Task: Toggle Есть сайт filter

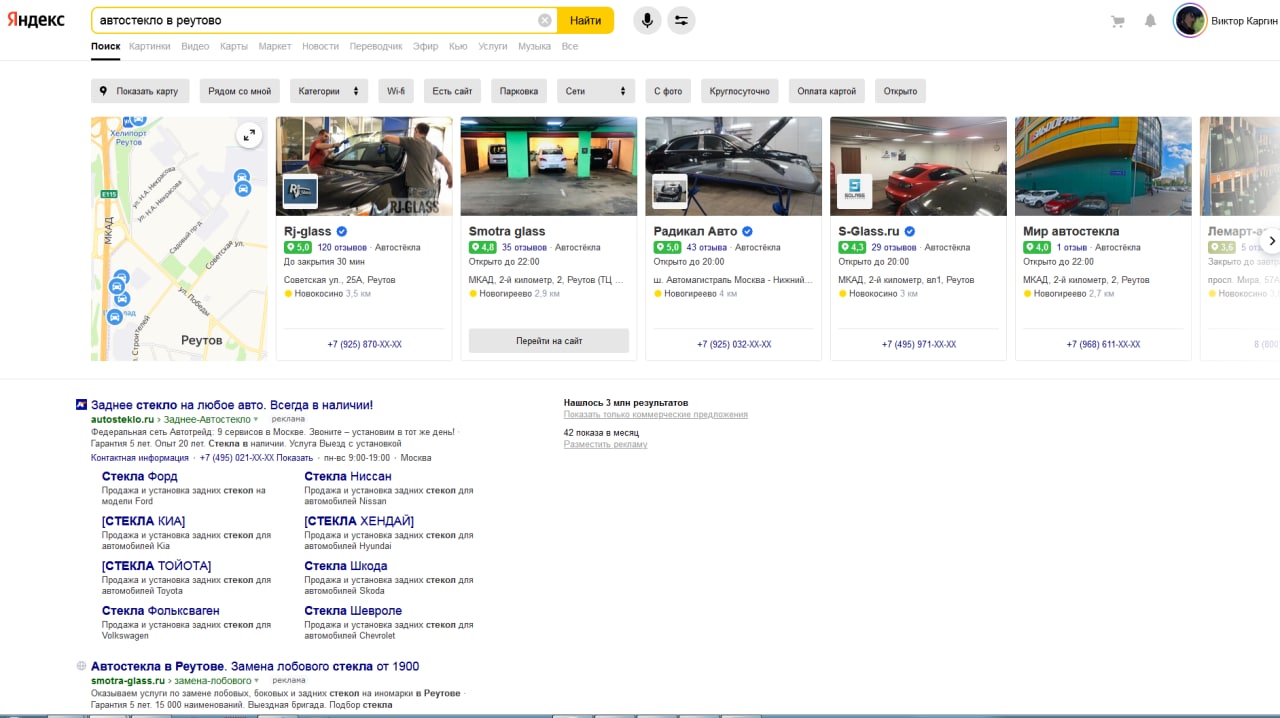Action: [452, 91]
